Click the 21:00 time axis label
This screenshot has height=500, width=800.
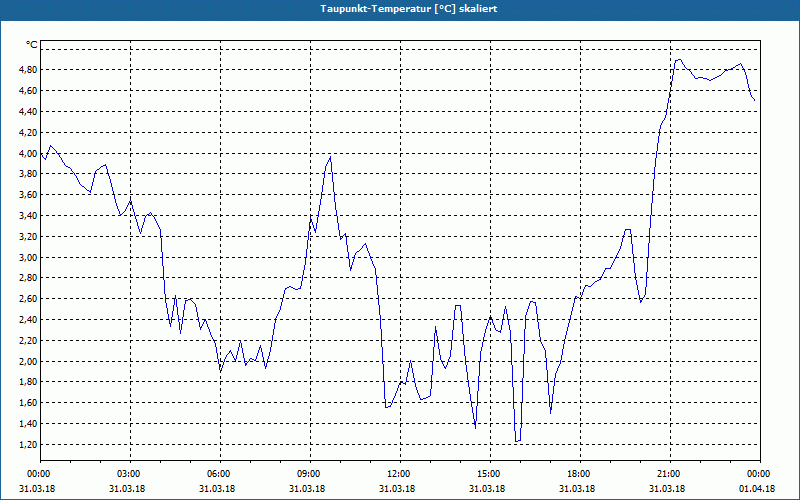[x=670, y=474]
